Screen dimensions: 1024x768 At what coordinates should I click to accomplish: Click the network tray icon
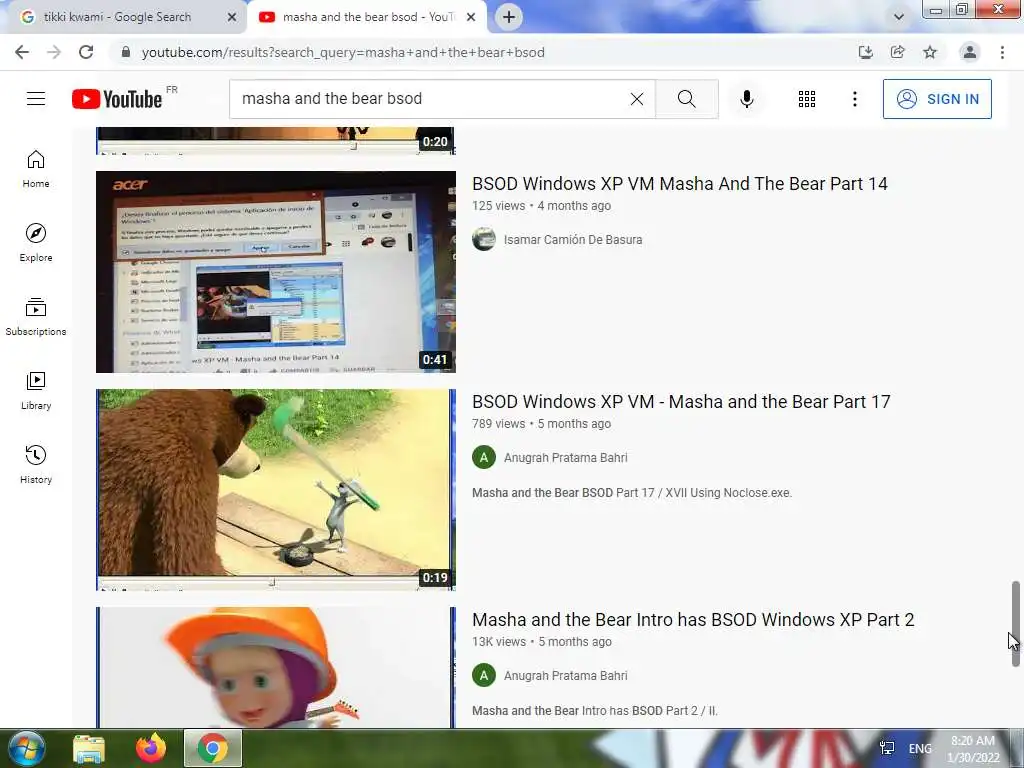point(887,748)
